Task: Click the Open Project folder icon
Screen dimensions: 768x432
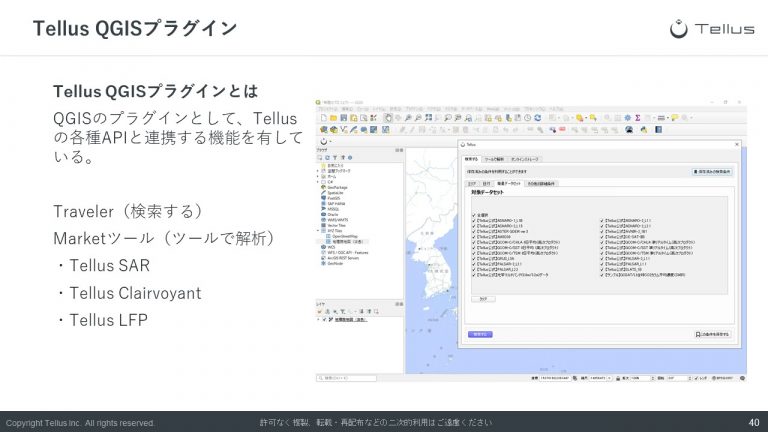Action: tap(333, 118)
